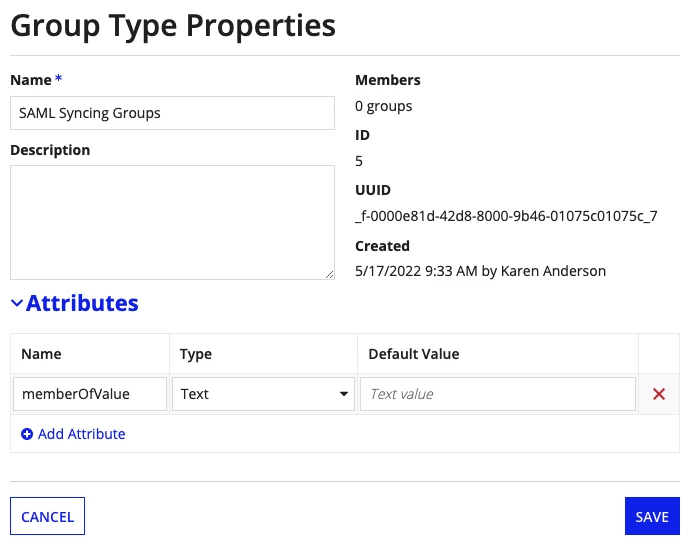Image resolution: width=693 pixels, height=548 pixels.
Task: Click the Default Value text input
Action: point(498,394)
